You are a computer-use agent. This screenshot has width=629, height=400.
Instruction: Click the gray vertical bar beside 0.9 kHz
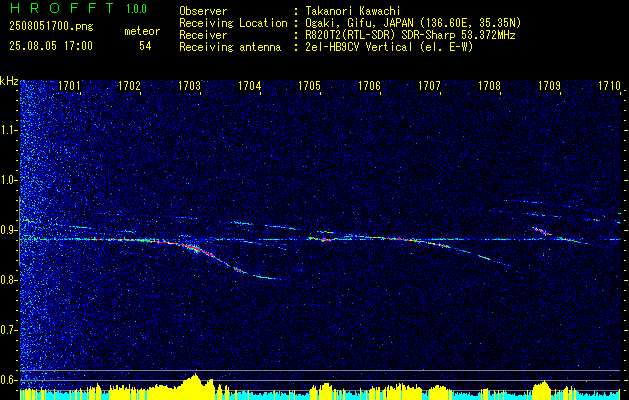[19, 231]
